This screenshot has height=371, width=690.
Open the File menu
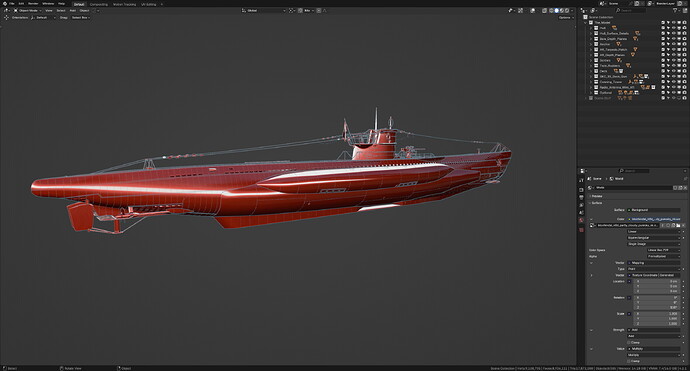[x=12, y=4]
